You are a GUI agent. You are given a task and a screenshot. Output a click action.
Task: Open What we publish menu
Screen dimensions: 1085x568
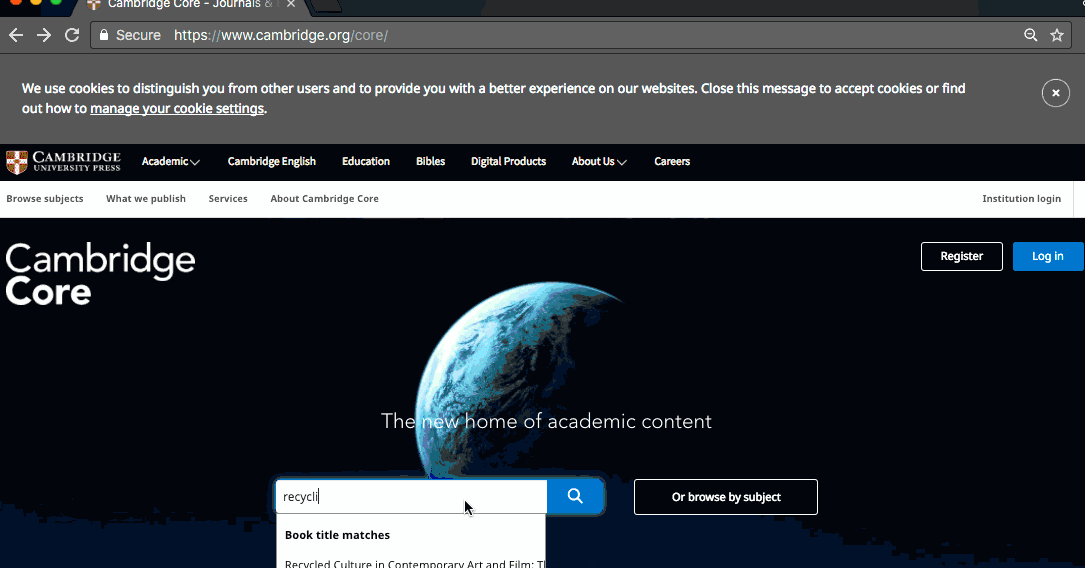pyautogui.click(x=146, y=199)
